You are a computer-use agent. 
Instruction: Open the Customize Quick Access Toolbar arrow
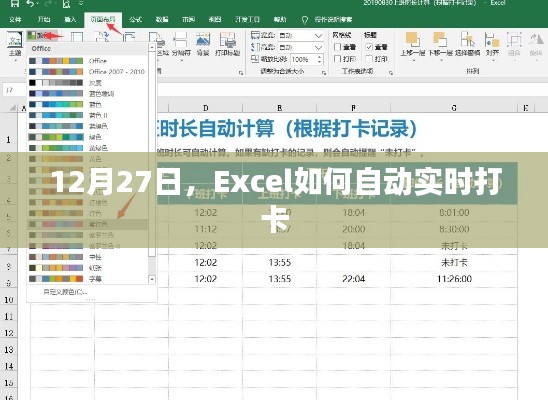[81, 3]
